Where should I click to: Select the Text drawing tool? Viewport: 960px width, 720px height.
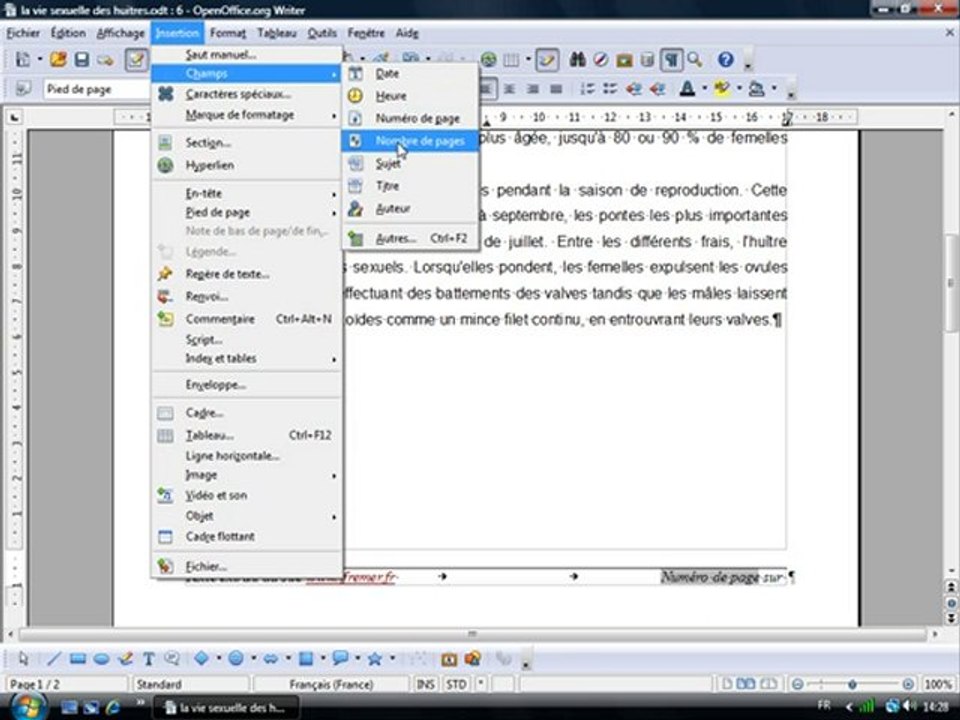tap(148, 659)
